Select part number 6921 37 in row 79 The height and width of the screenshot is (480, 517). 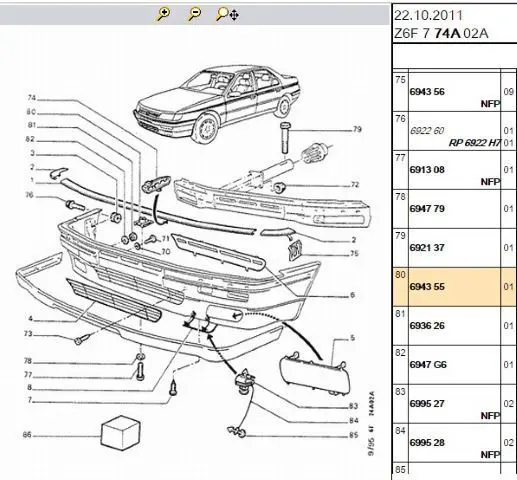point(427,248)
